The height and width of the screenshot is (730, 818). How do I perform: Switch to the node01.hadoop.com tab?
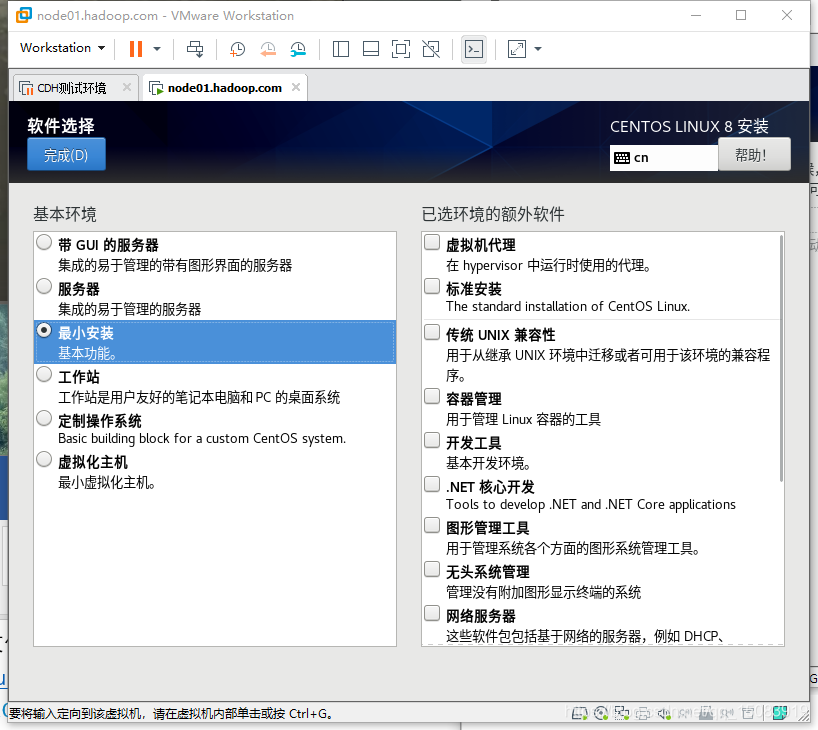coord(225,88)
